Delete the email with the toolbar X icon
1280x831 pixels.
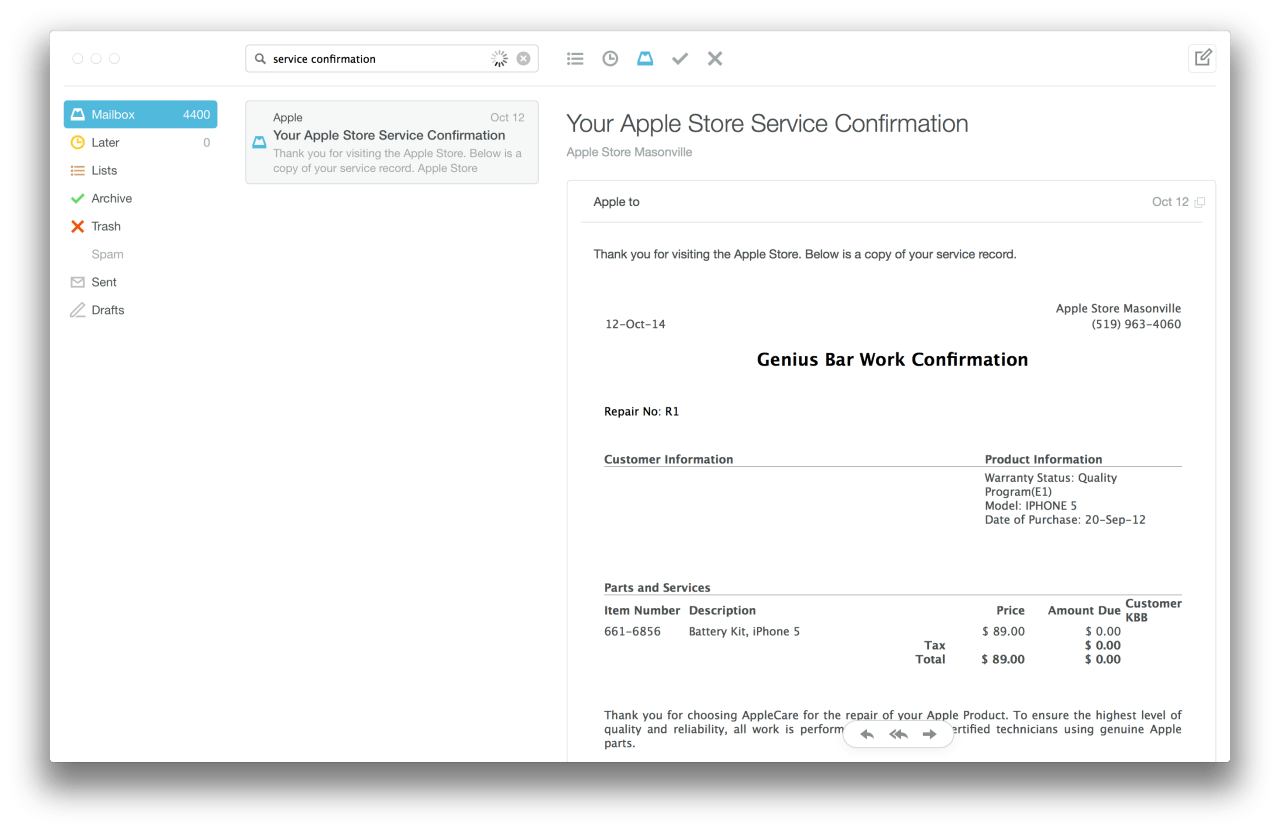[x=715, y=59]
